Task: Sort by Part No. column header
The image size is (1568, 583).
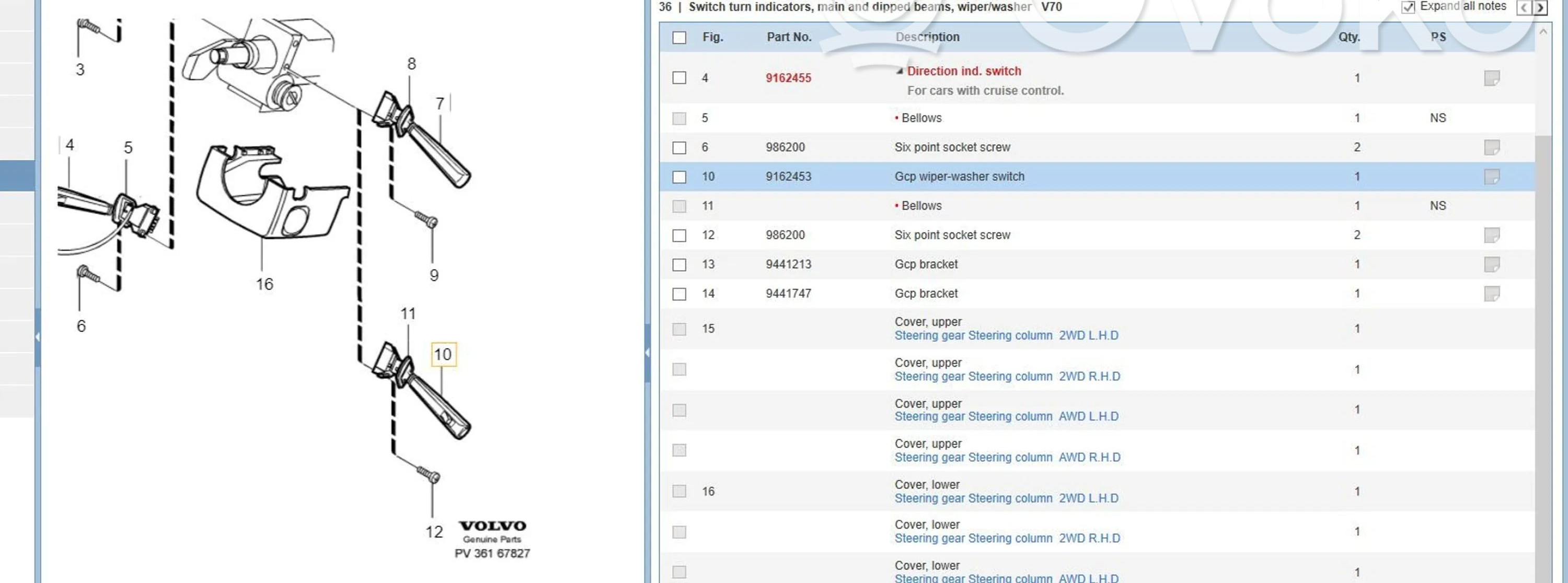Action: coord(789,37)
